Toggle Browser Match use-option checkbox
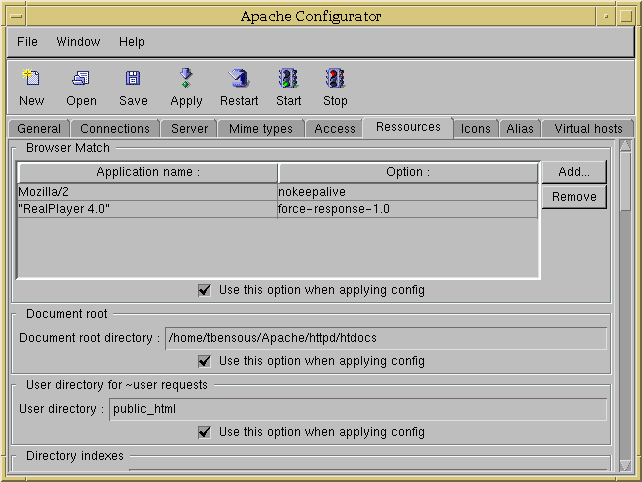The width and height of the screenshot is (642, 482). click(x=204, y=290)
